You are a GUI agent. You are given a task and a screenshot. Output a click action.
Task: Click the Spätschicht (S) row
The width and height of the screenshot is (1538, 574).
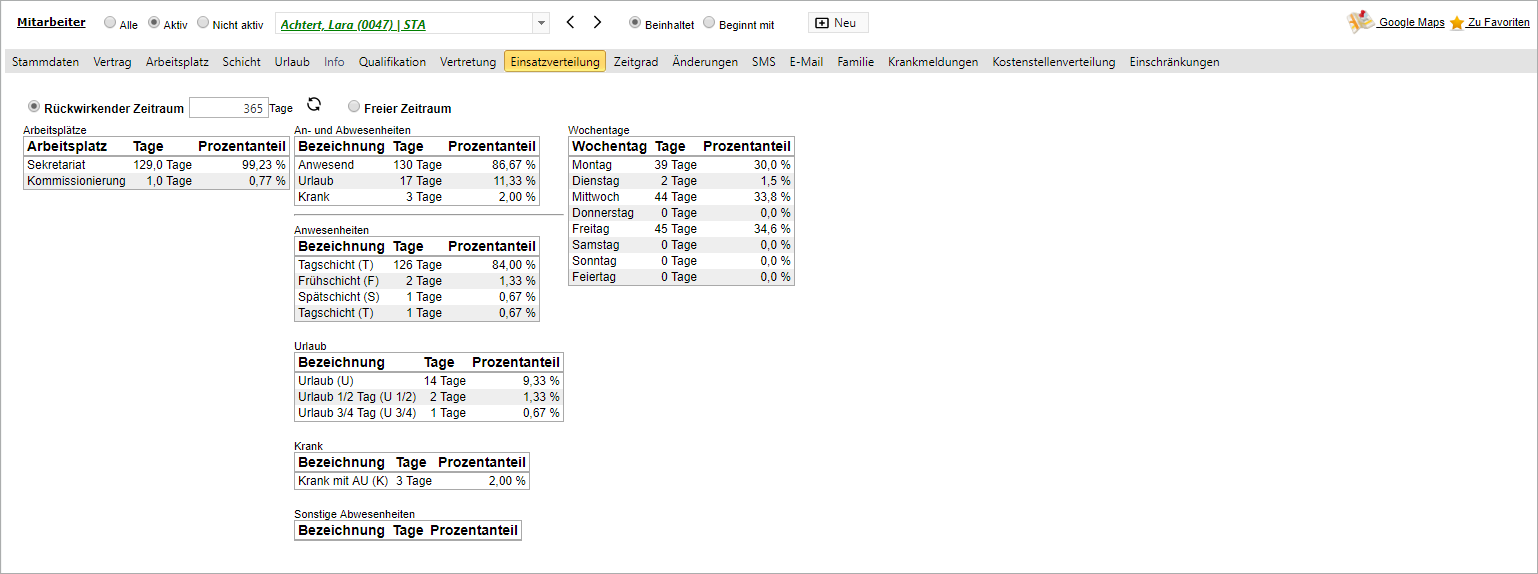pyautogui.click(x=417, y=297)
